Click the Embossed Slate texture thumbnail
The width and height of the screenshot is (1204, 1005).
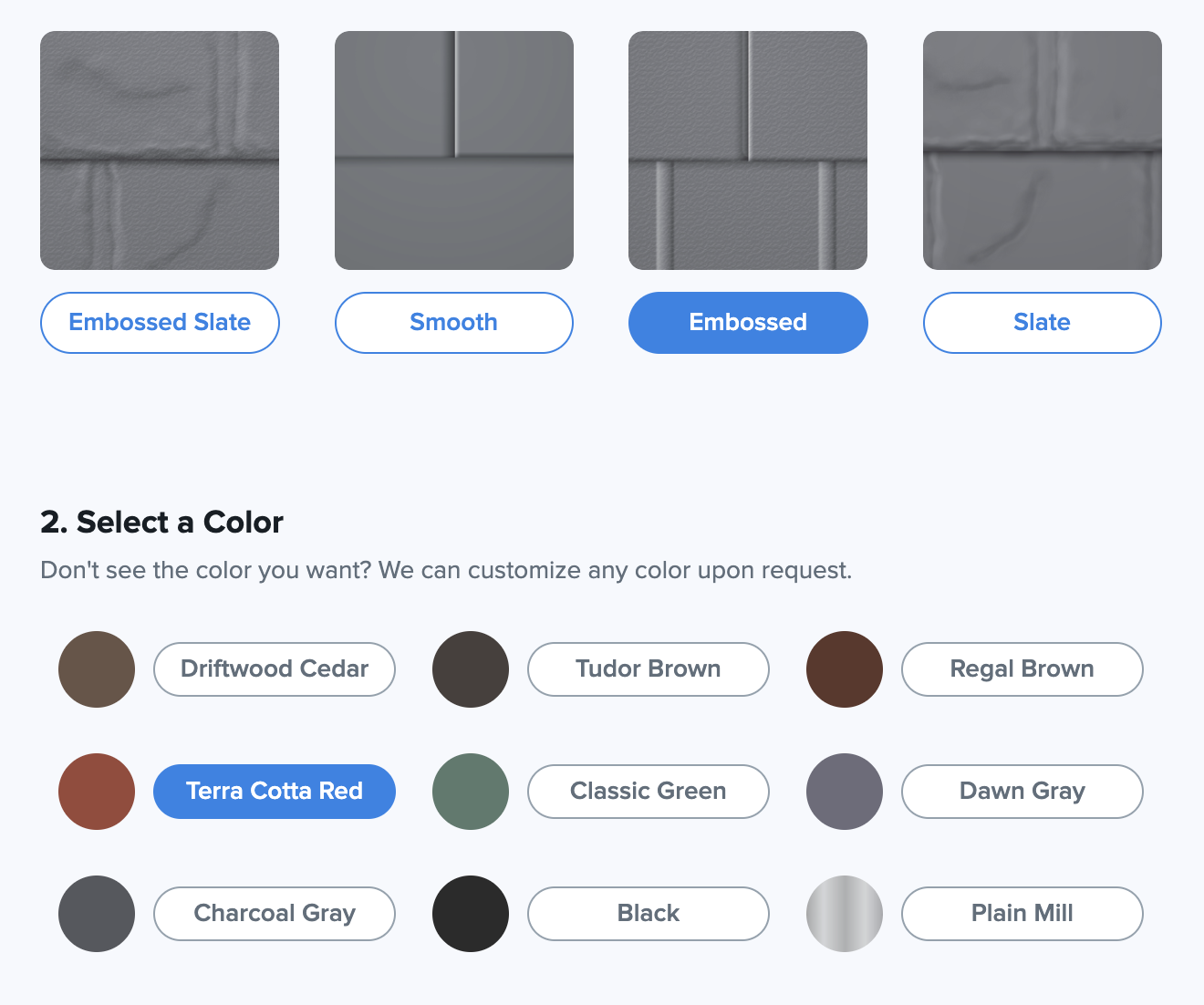tap(160, 150)
